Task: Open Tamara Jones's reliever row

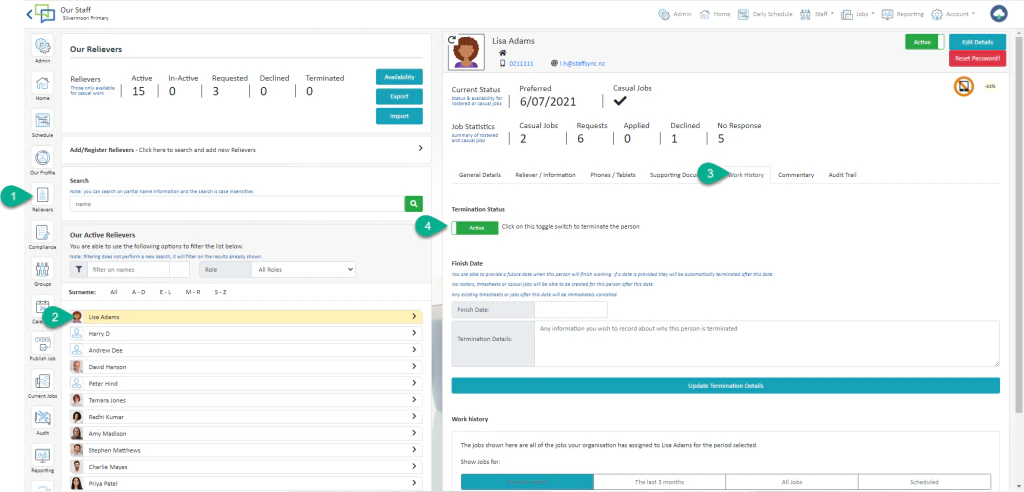Action: point(246,400)
